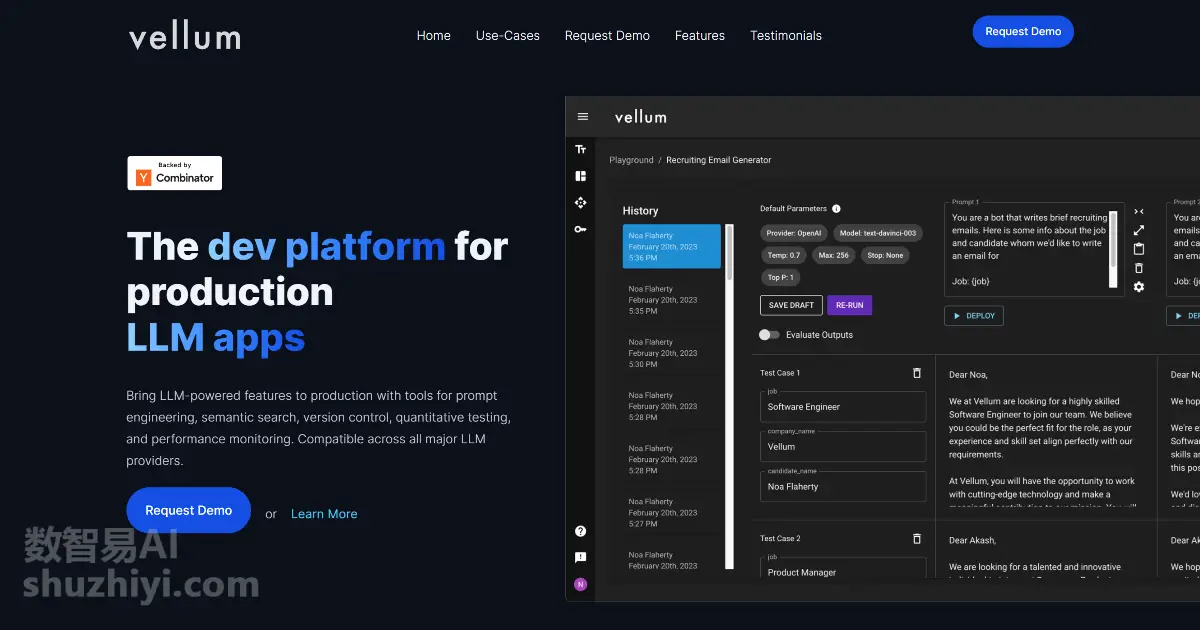Click DEPLOY button under Prompt 1
This screenshot has width=1200, height=630.
(974, 316)
